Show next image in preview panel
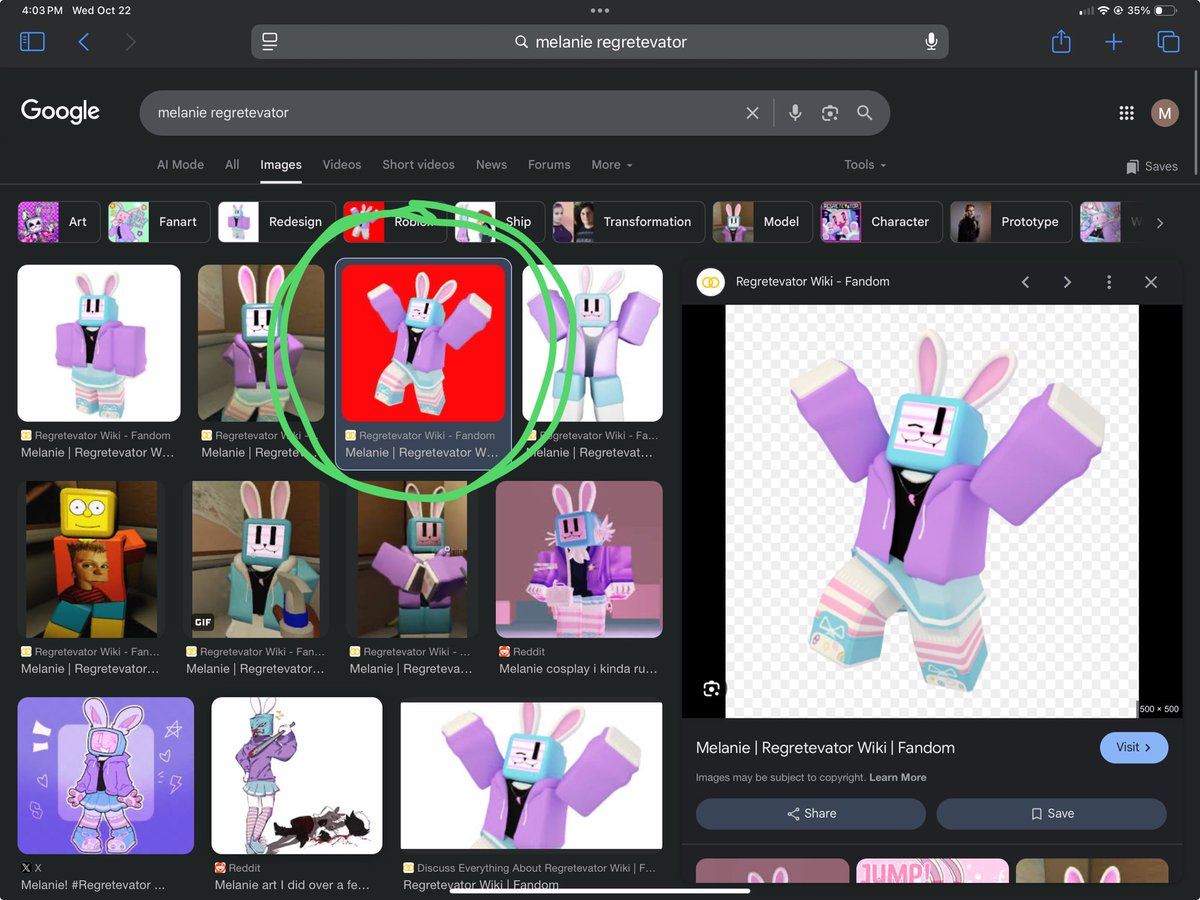This screenshot has width=1200, height=900. 1067,282
